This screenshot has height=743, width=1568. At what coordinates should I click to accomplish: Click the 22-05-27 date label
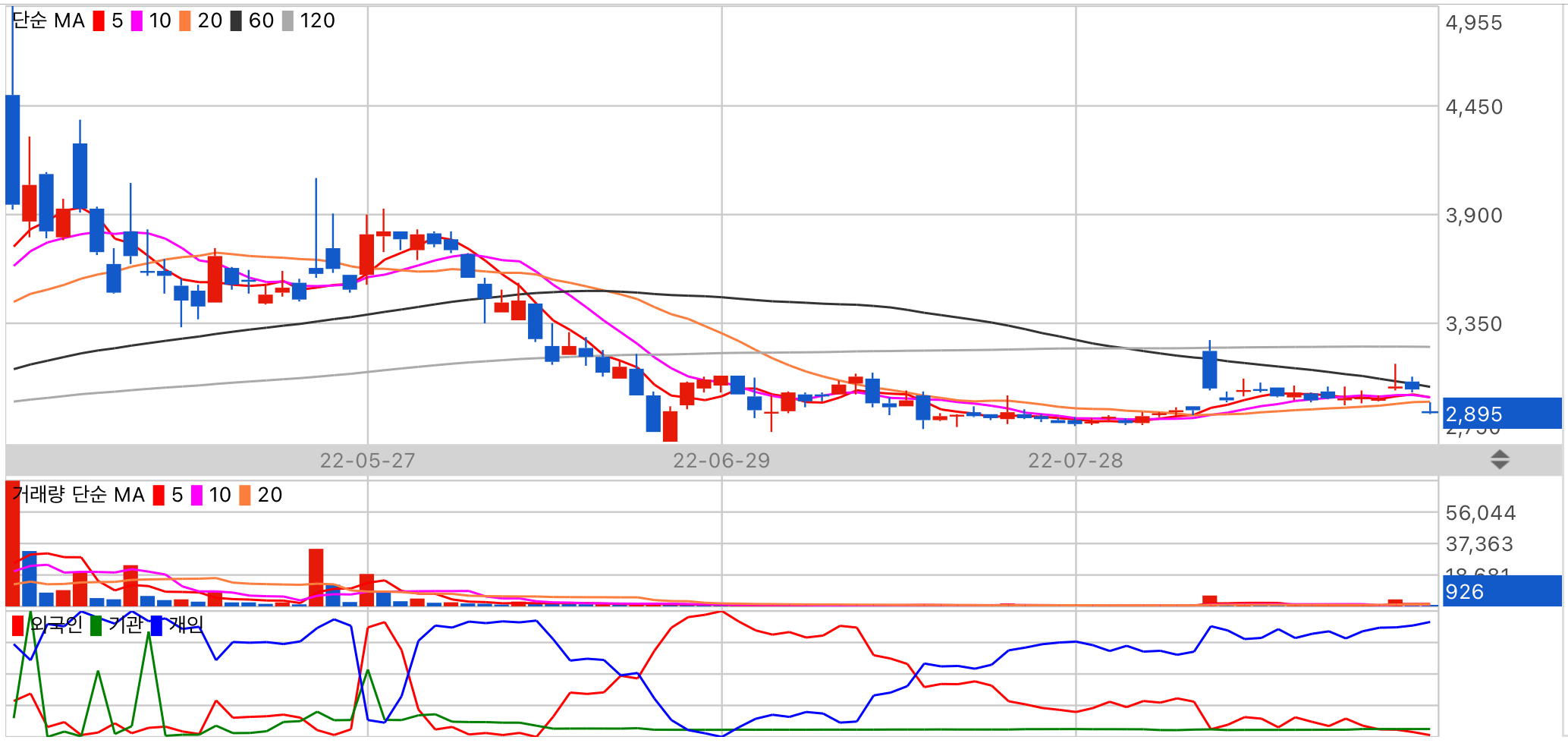(367, 461)
